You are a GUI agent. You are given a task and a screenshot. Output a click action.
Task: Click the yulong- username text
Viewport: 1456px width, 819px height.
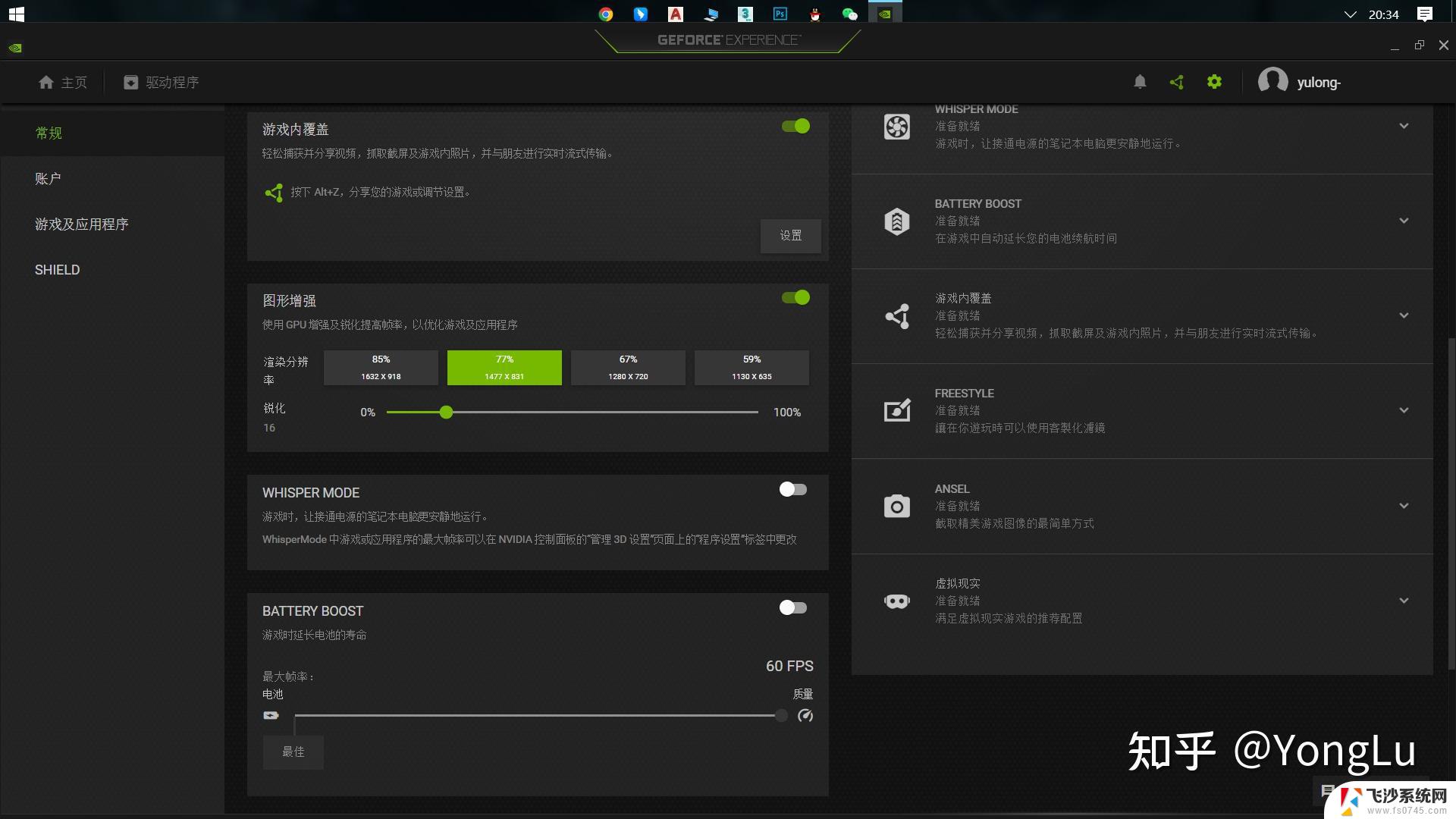coord(1319,83)
